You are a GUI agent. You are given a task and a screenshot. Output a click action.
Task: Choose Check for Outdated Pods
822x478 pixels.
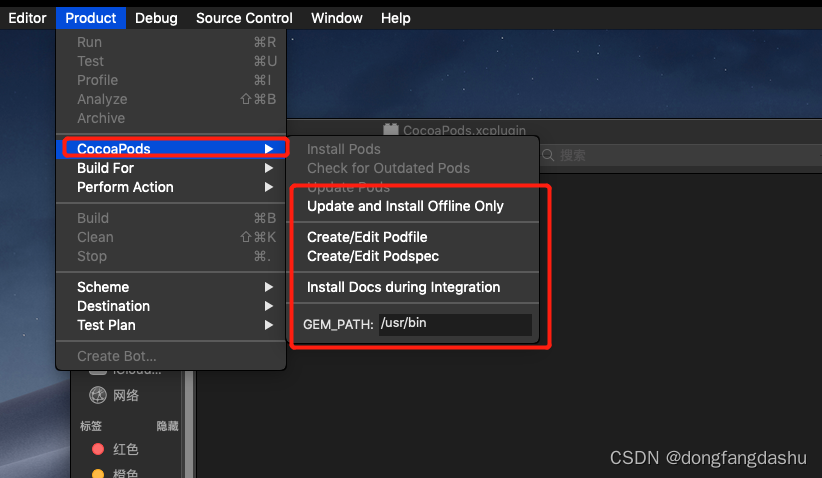(413, 168)
